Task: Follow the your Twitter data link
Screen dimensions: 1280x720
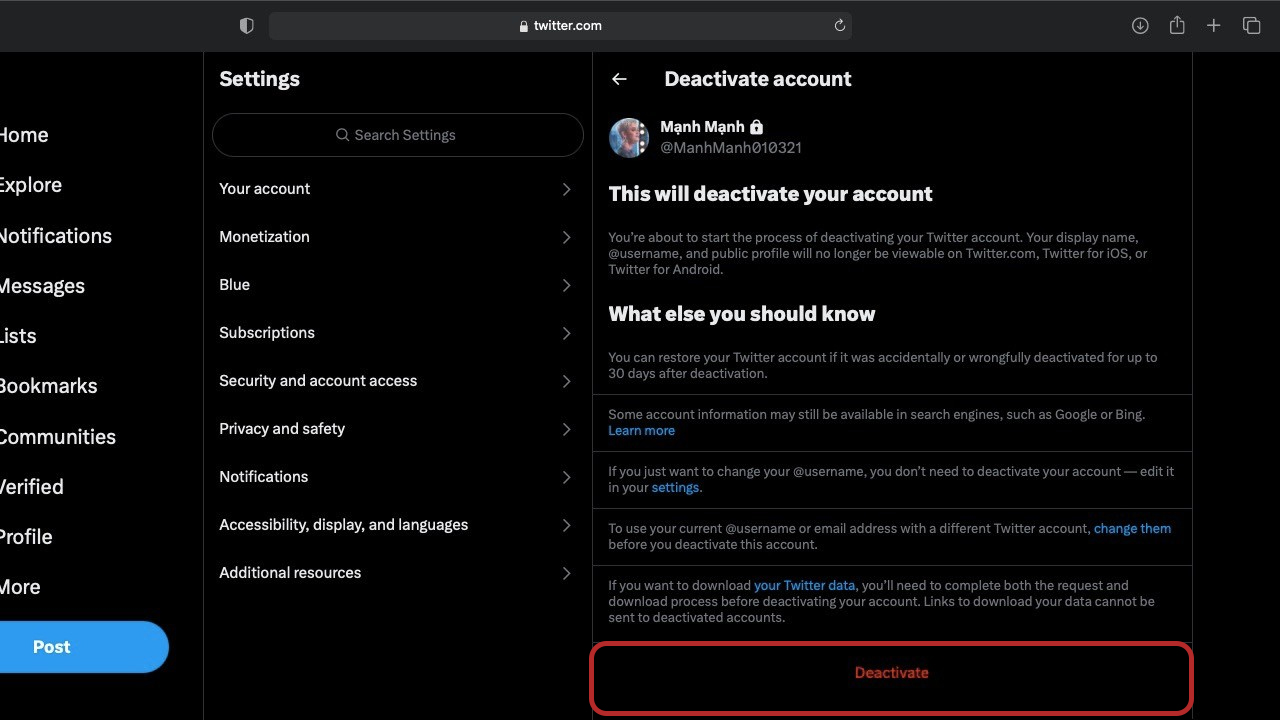Action: point(804,585)
